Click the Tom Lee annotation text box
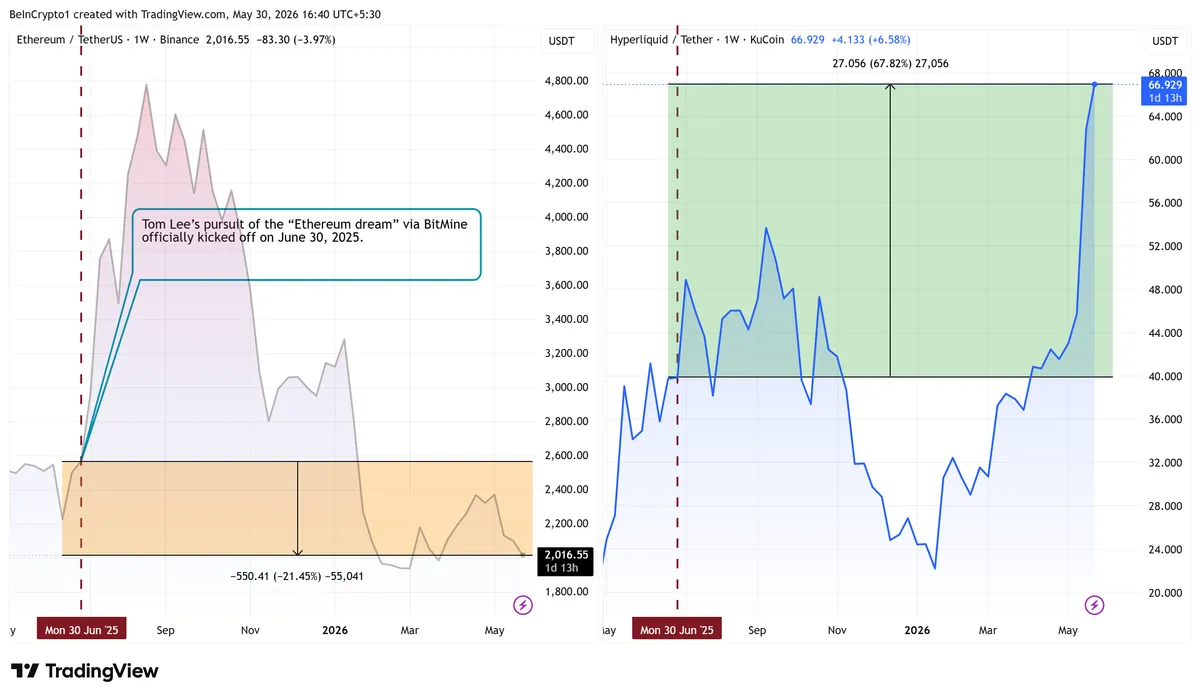This screenshot has height=699, width=1200. pyautogui.click(x=306, y=244)
